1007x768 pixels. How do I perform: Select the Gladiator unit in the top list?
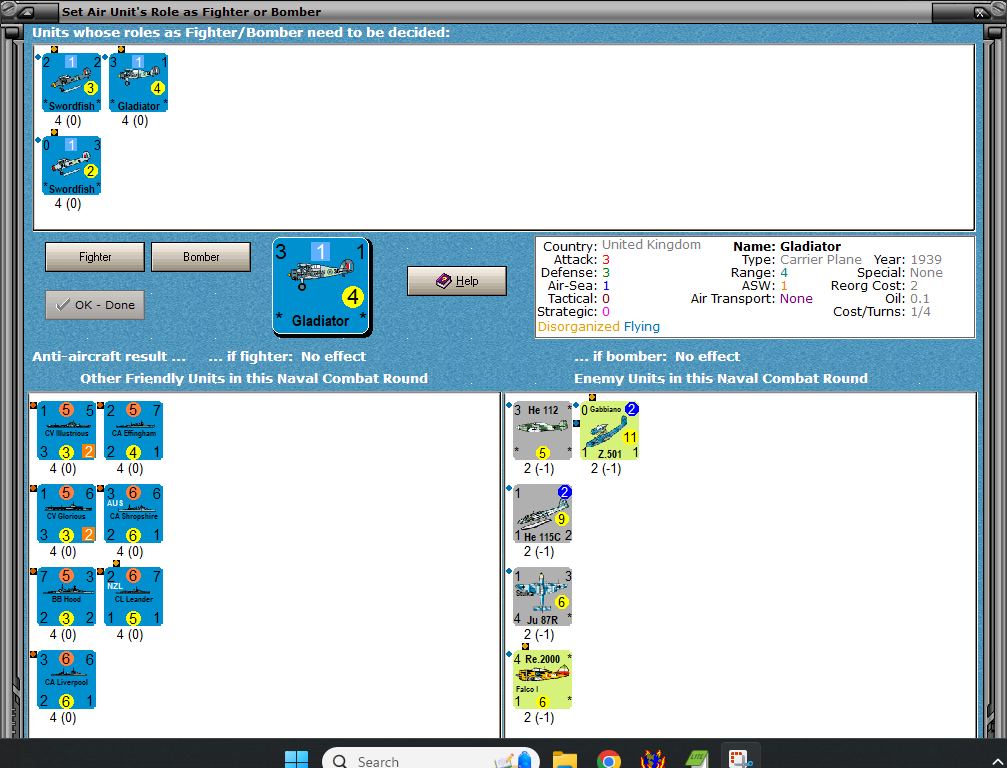click(x=138, y=82)
